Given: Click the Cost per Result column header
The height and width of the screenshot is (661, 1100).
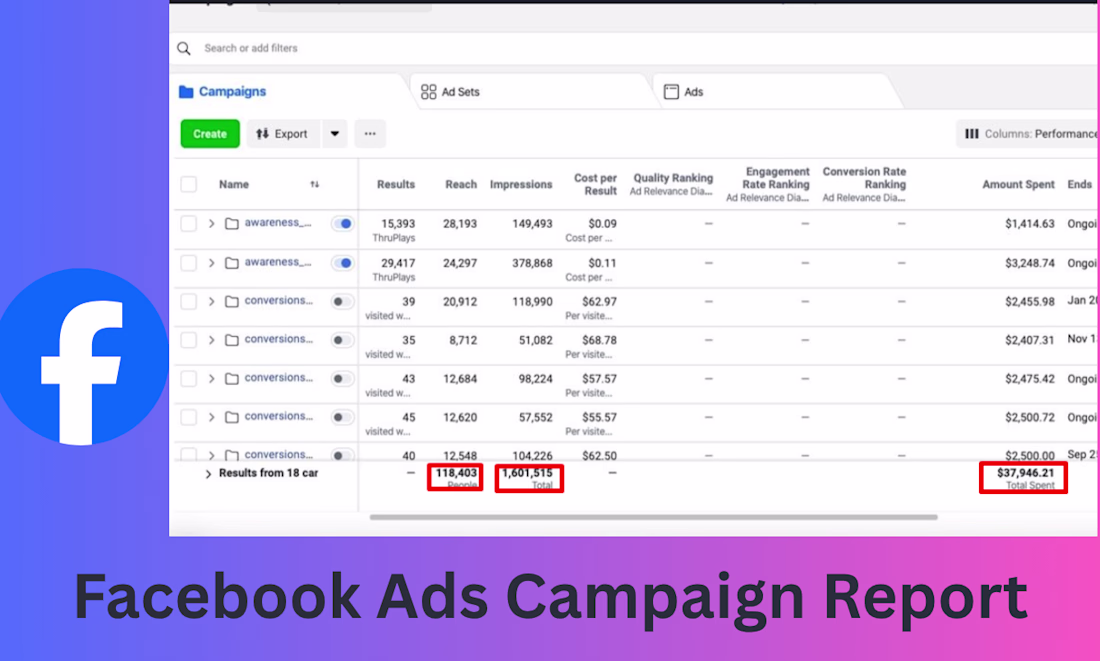Looking at the screenshot, I should click(595, 185).
